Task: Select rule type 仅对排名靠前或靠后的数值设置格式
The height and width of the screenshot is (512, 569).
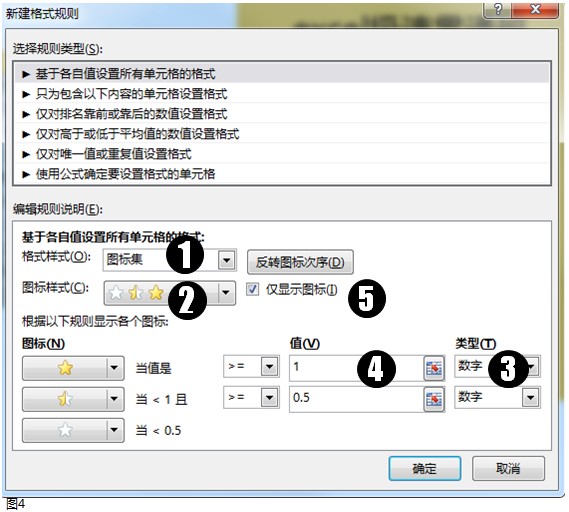Action: 282,114
